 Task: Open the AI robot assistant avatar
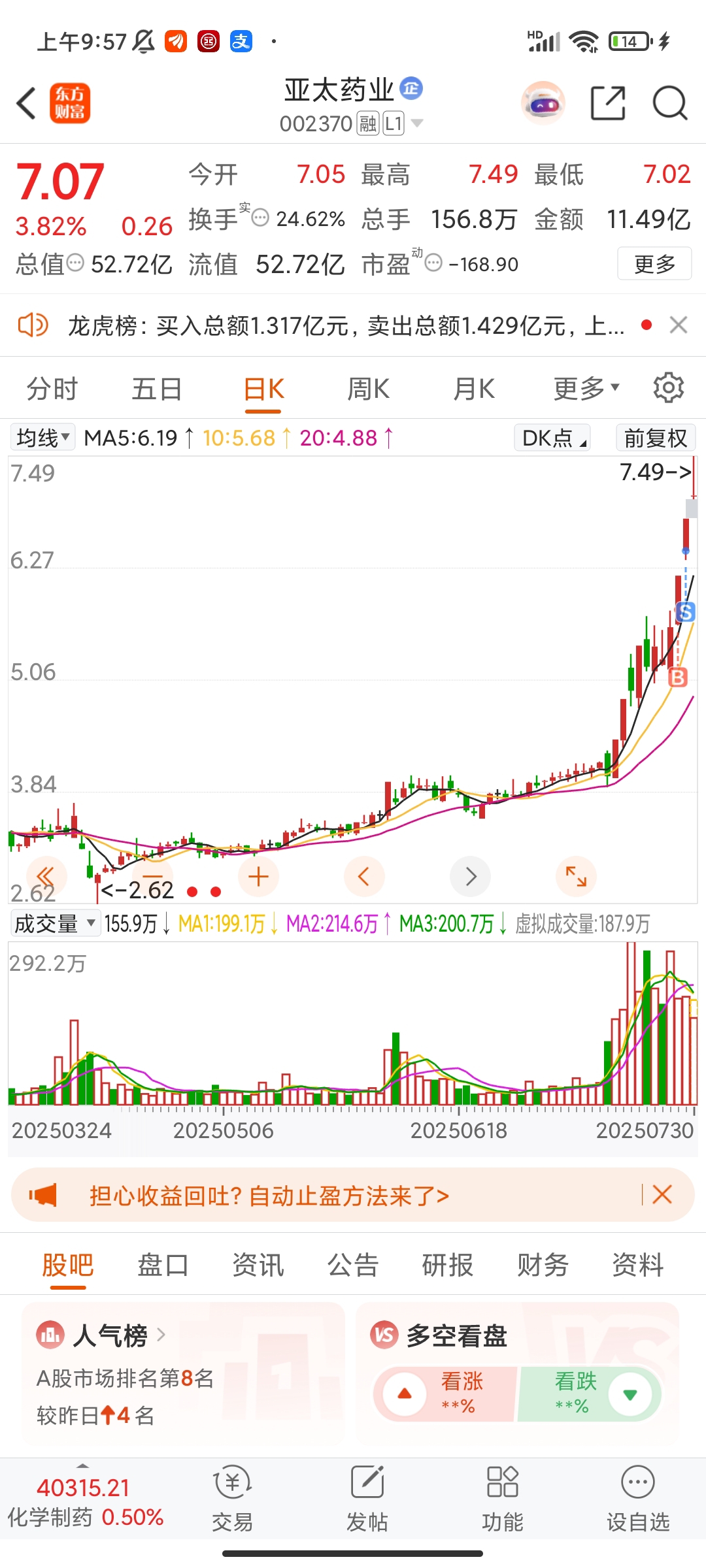[x=543, y=103]
